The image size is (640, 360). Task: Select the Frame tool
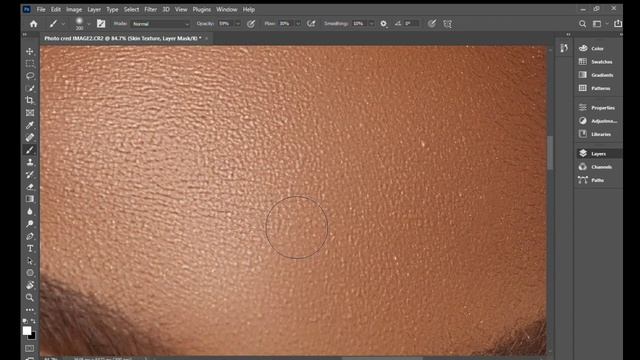click(30, 113)
